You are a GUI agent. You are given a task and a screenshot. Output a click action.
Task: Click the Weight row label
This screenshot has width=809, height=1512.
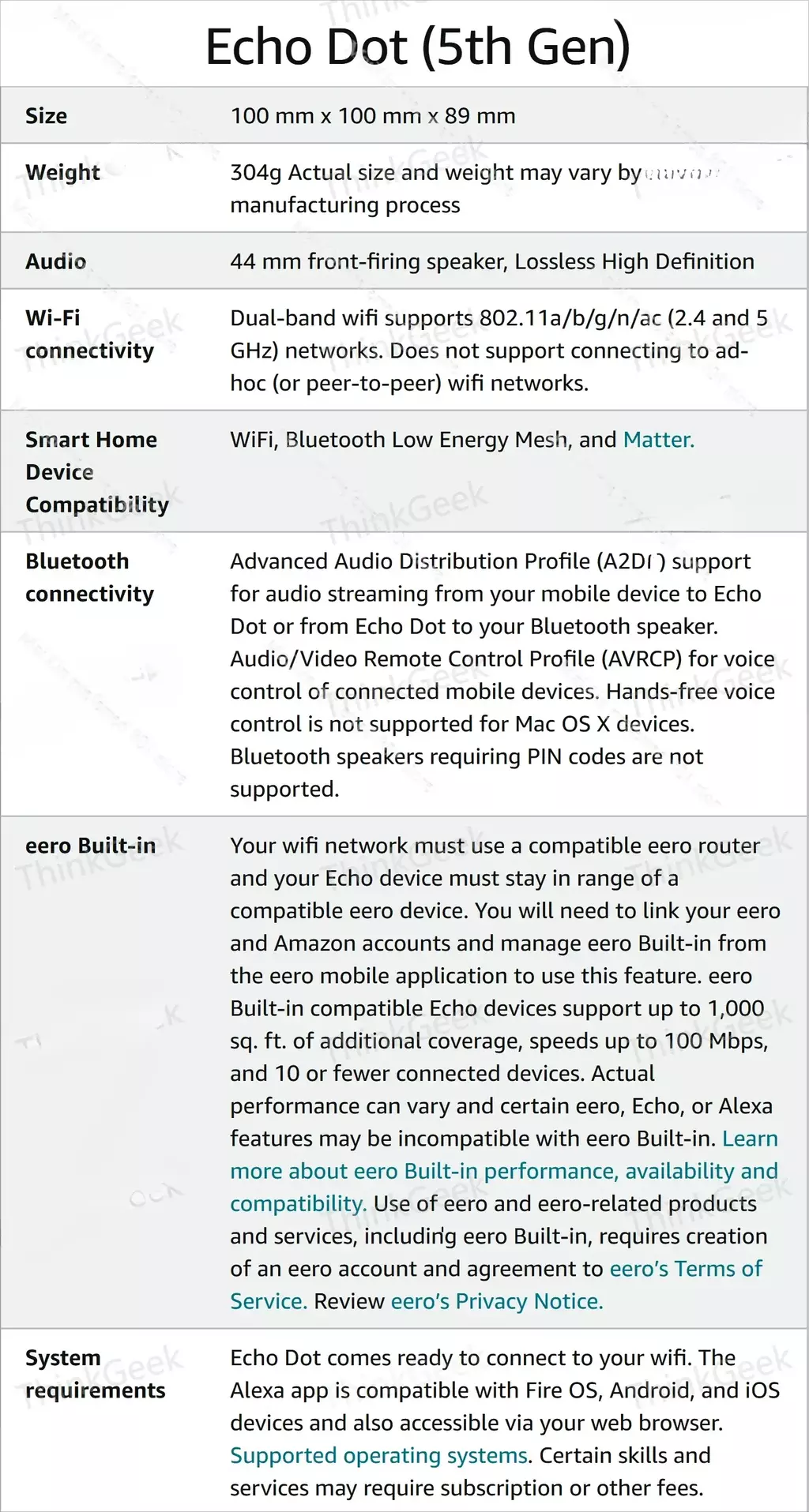click(62, 173)
